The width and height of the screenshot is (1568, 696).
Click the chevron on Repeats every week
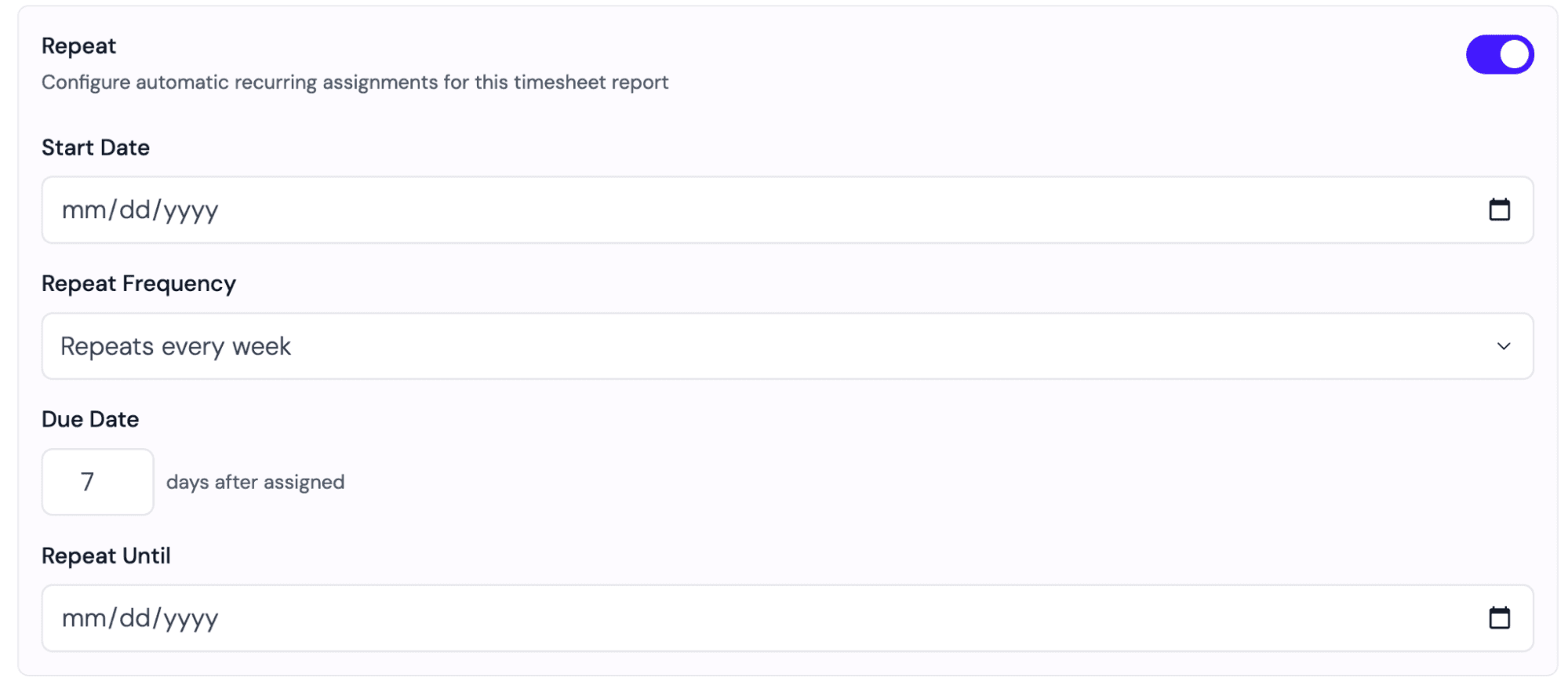tap(1503, 346)
